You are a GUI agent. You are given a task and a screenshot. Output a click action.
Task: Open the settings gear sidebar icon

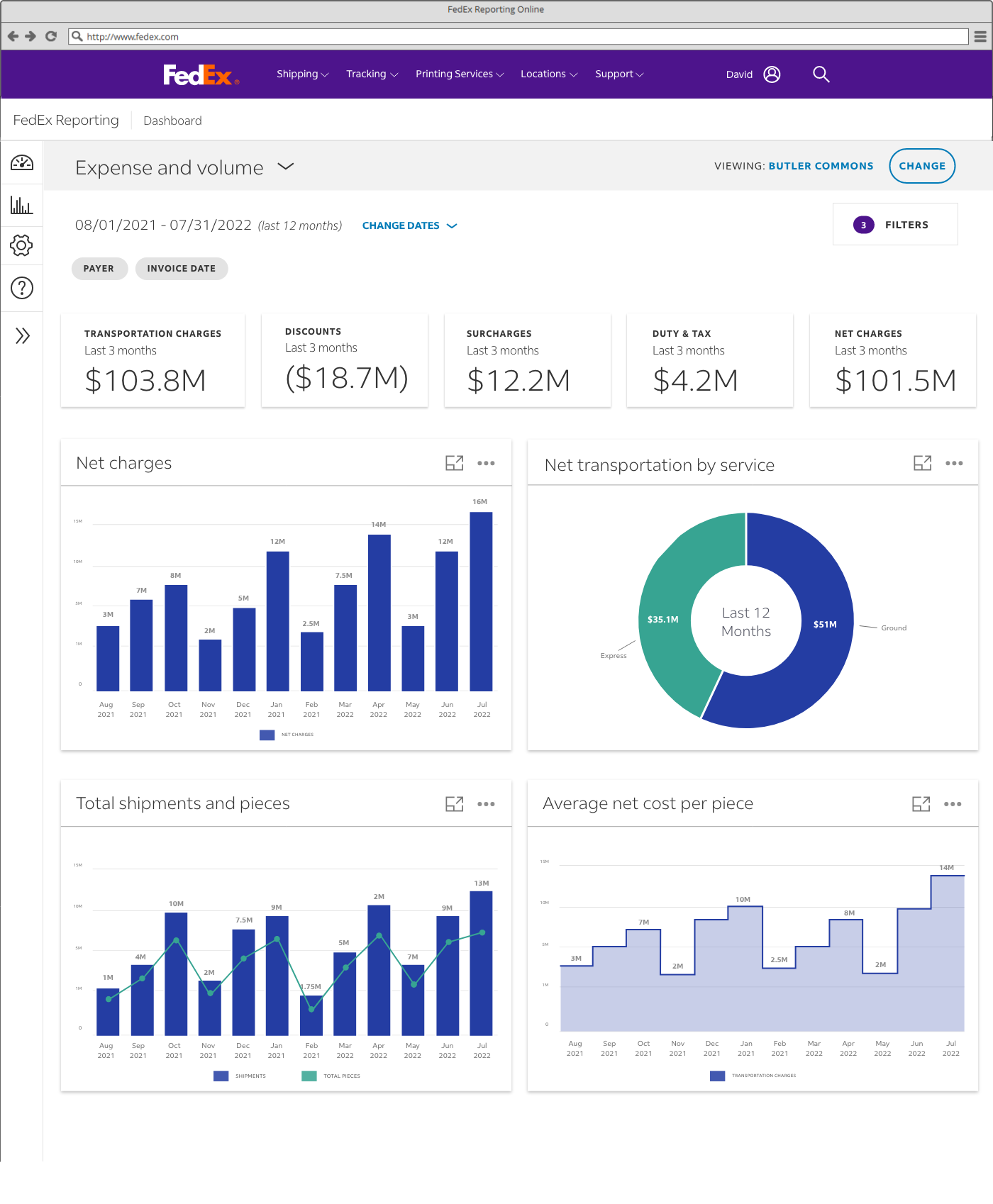coord(21,245)
